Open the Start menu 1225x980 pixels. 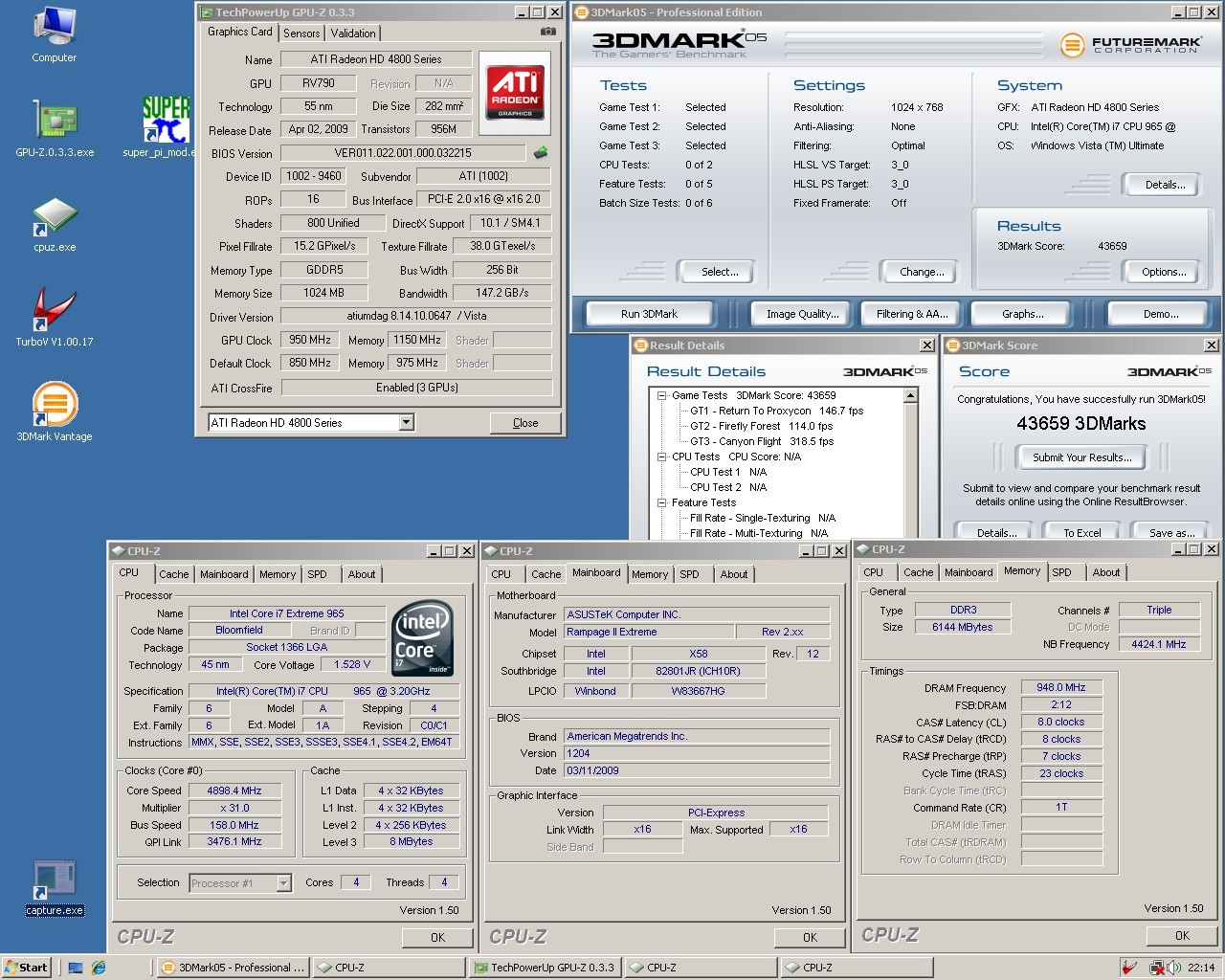pos(26,968)
